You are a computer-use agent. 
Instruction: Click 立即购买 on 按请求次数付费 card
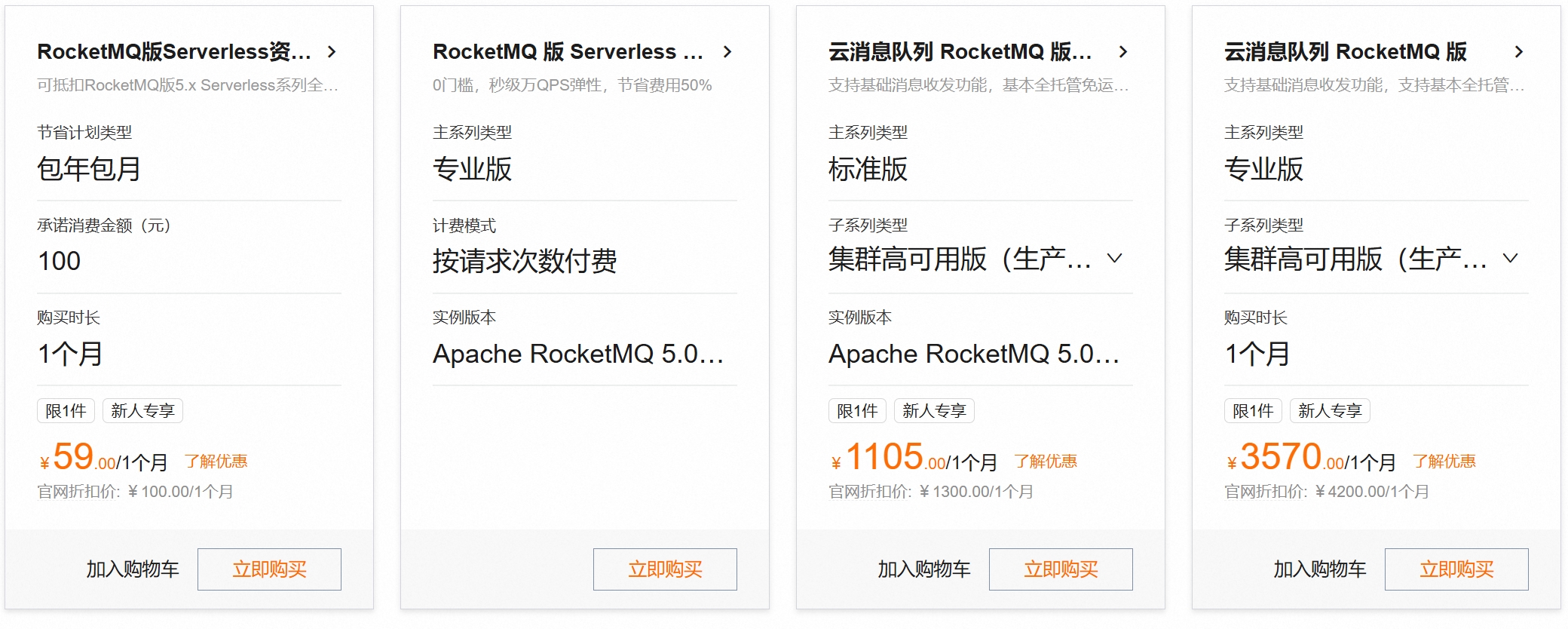click(x=665, y=569)
